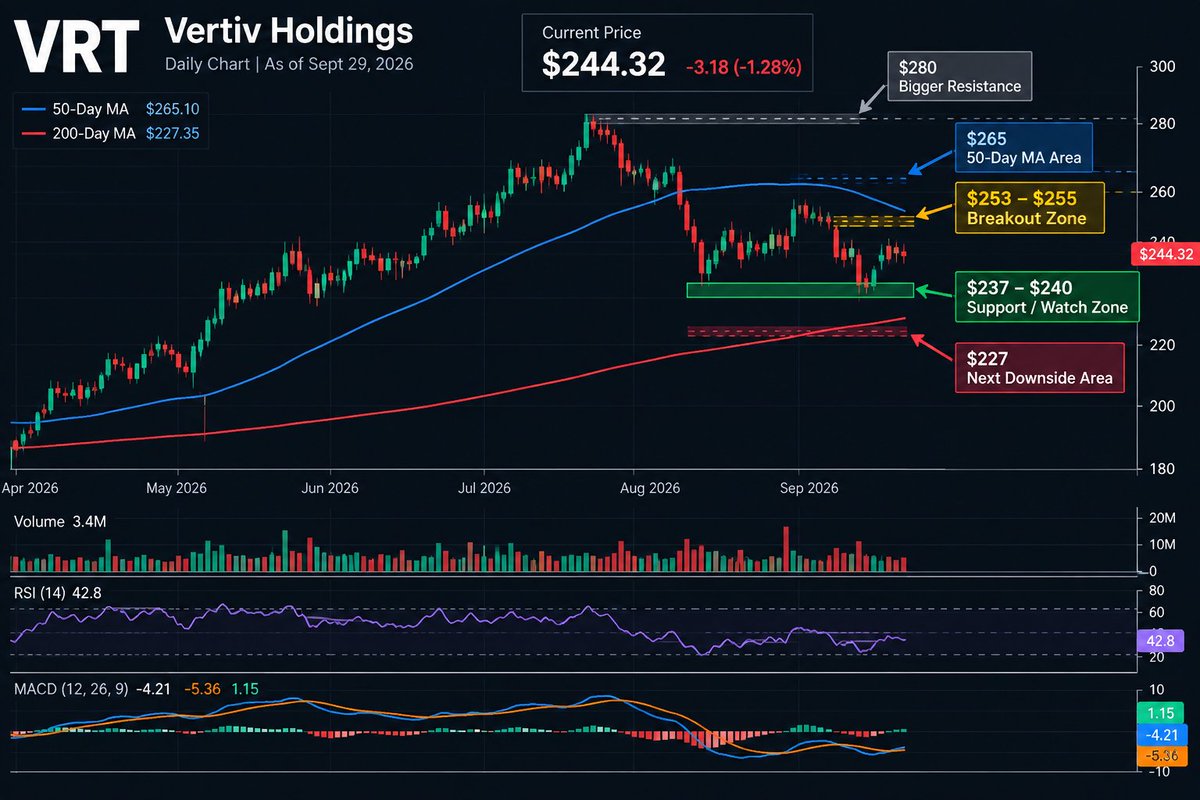Select the $253 – $255 Breakout Zone box
Viewport: 1200px width, 800px height.
[x=1028, y=208]
